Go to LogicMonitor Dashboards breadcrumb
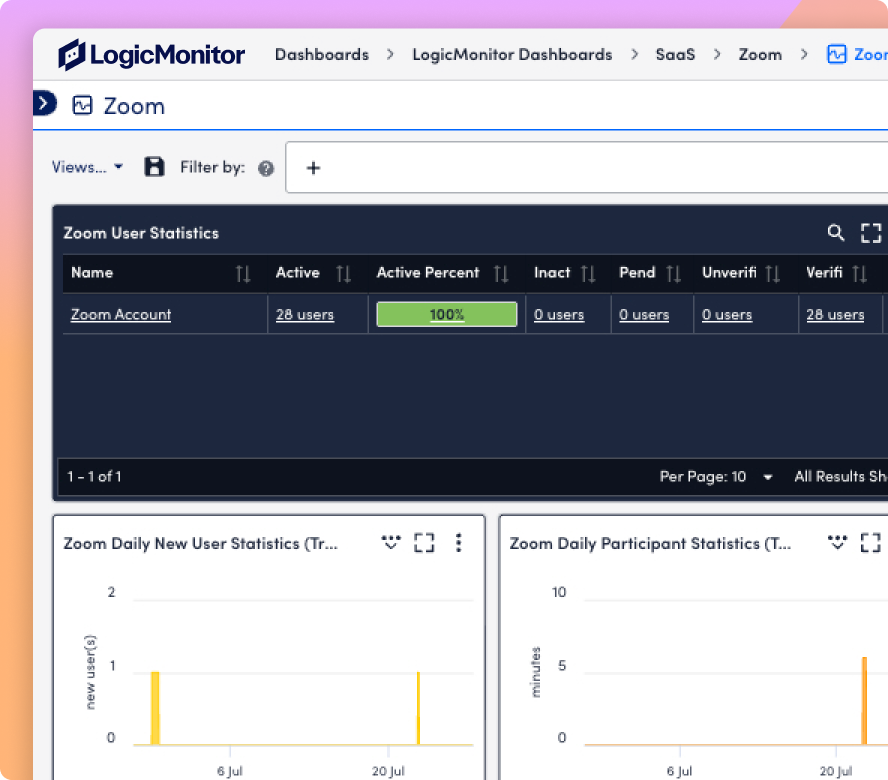The width and height of the screenshot is (888, 780). (512, 54)
